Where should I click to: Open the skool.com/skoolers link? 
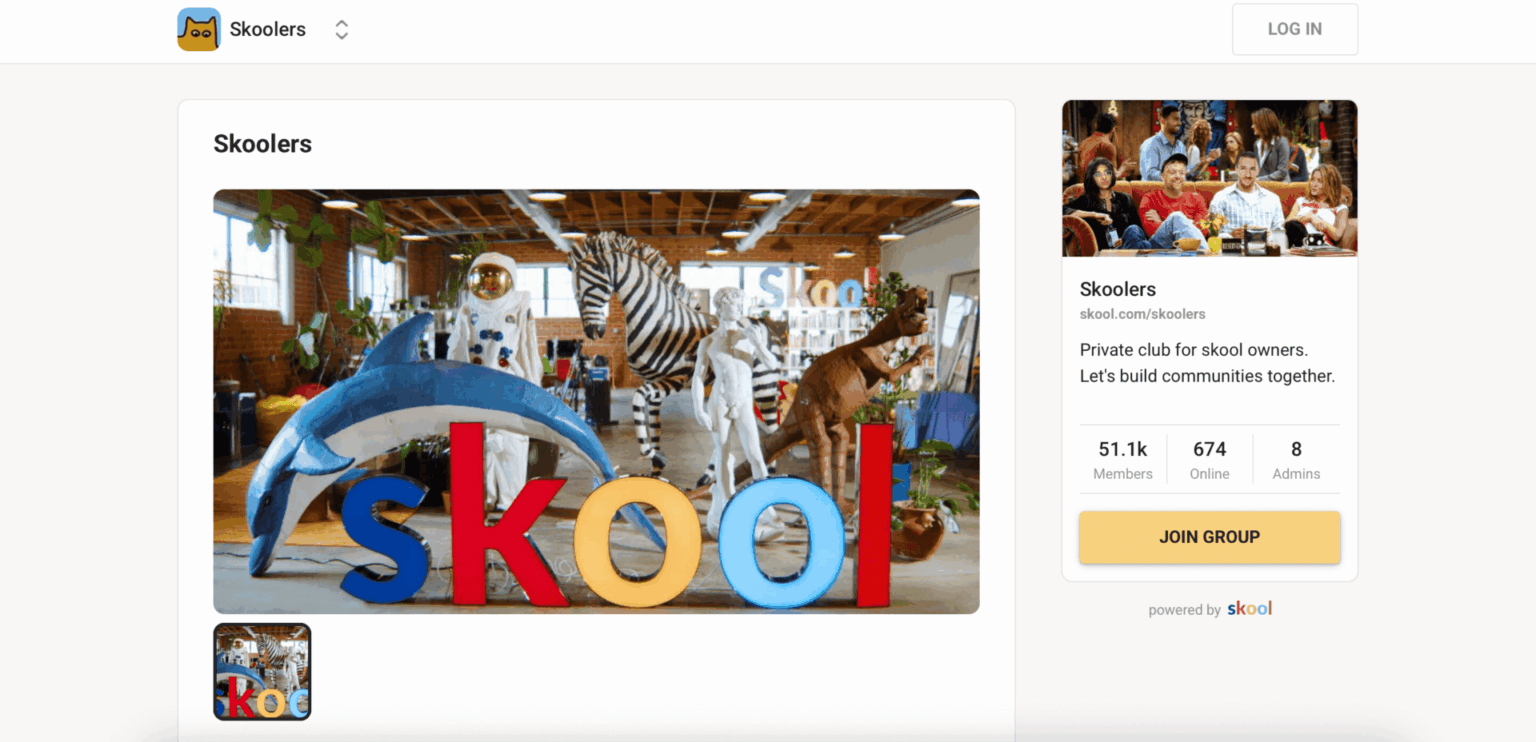1143,314
